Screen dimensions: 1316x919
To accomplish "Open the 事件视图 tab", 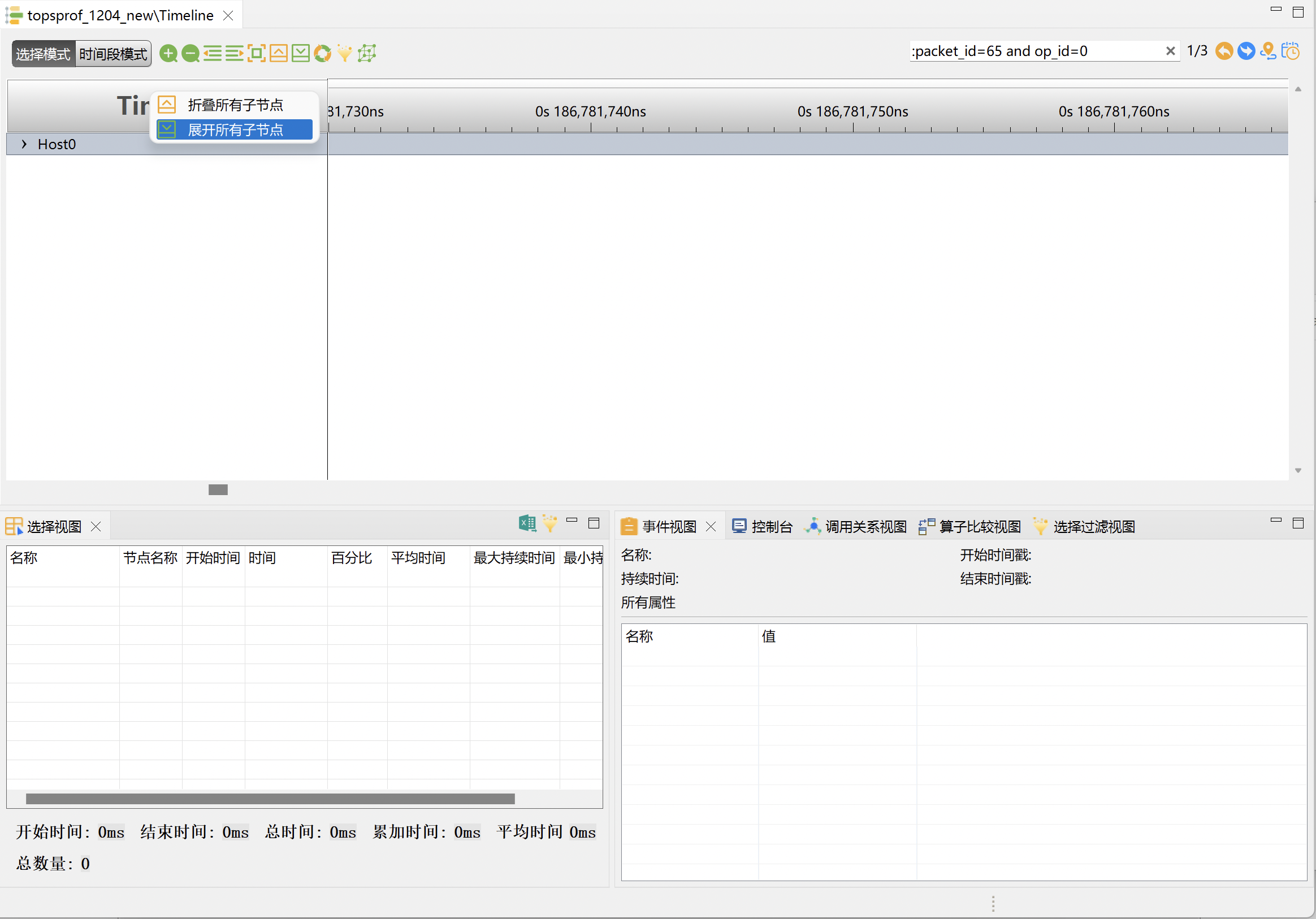I will [x=669, y=527].
